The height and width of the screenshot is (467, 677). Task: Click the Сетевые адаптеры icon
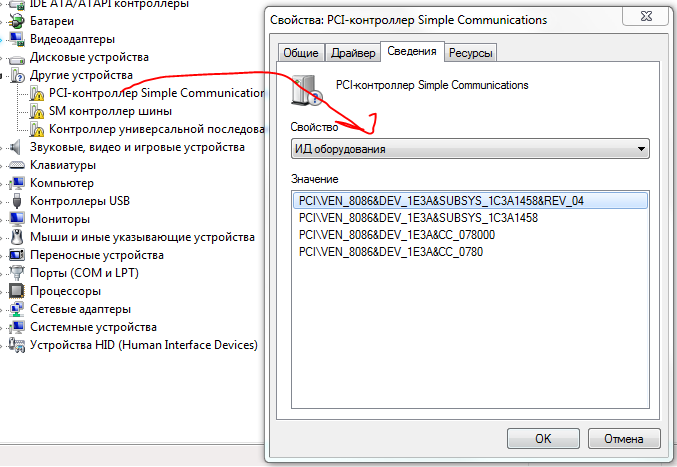(17, 309)
